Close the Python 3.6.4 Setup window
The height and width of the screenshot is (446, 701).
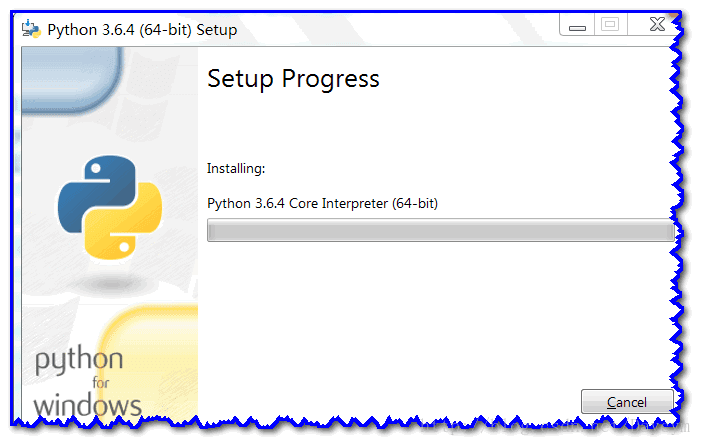pyautogui.click(x=653, y=26)
